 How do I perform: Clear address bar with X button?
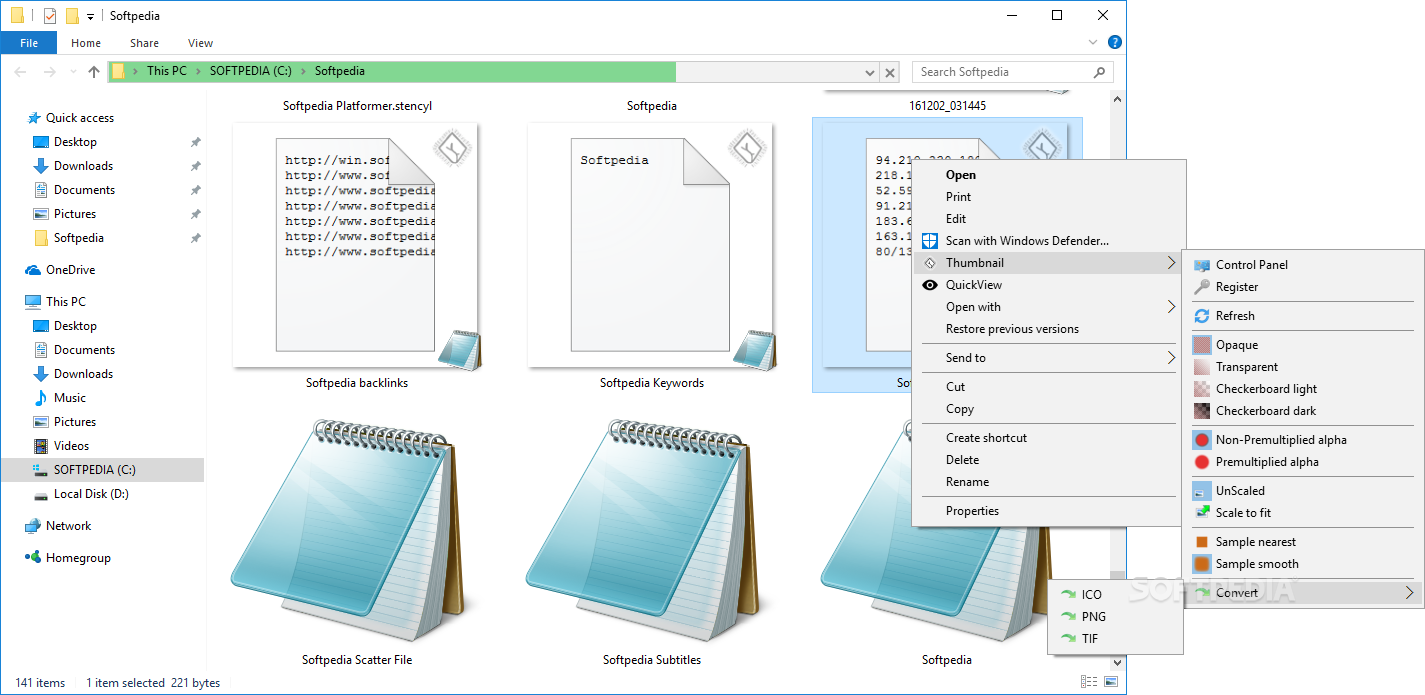(890, 72)
